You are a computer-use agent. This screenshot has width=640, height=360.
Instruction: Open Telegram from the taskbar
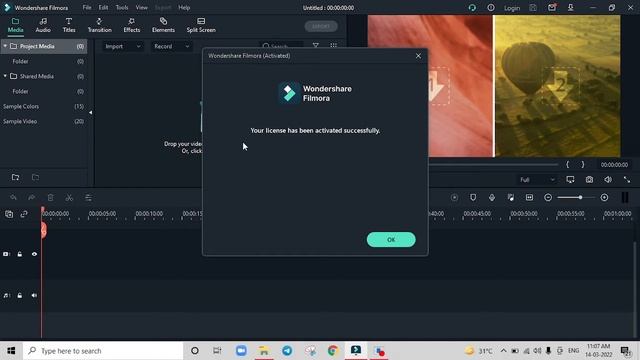[x=287, y=351]
